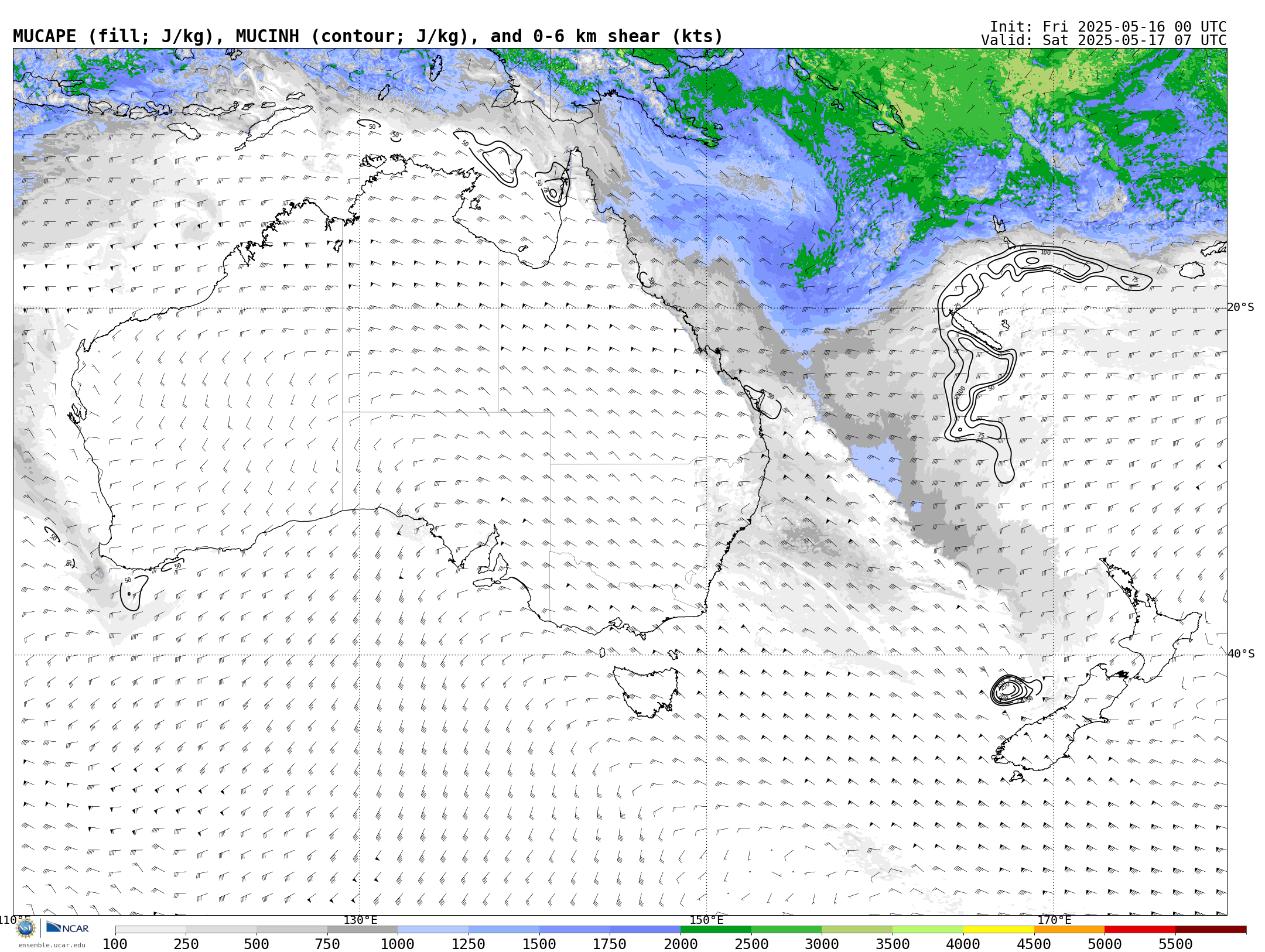The height and width of the screenshot is (952, 1265).
Task: Click the colorbar tick label 3500
Action: pyautogui.click(x=893, y=944)
